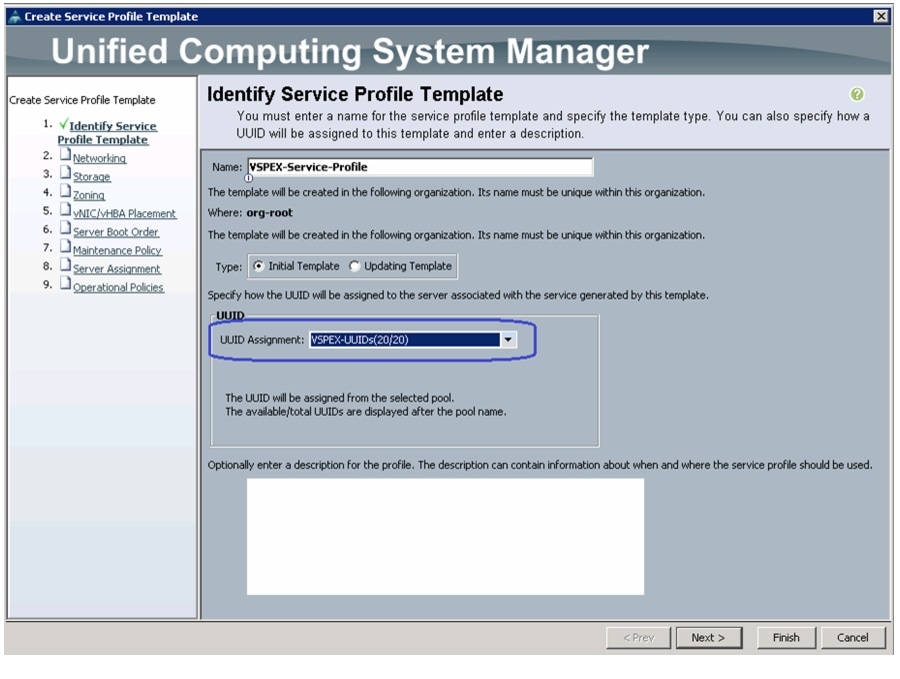Click the page icon beside Maintenance Policy
Image resolution: width=900 pixels, height=679 pixels.
tap(65, 247)
